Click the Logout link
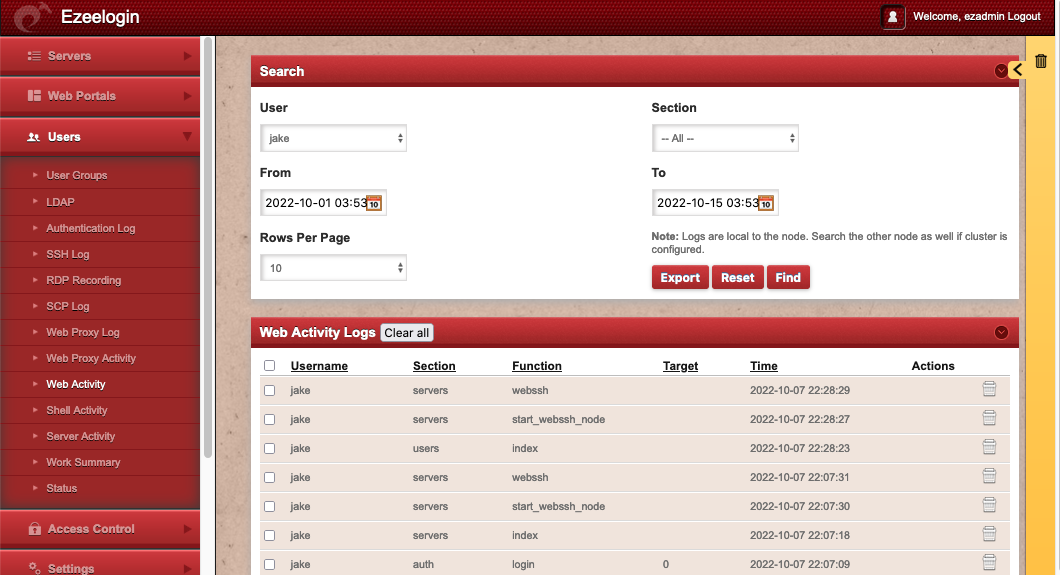This screenshot has width=1060, height=575. click(x=1022, y=16)
